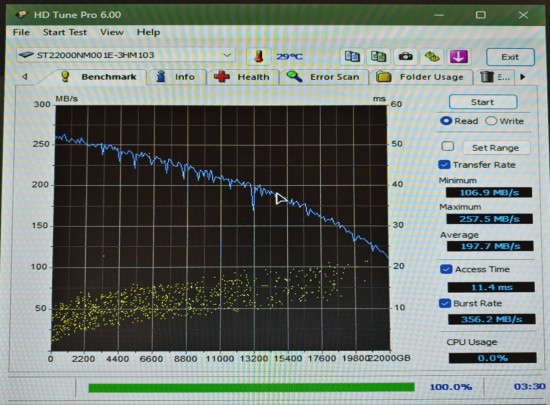Switch to the Health tab
The image size is (550, 405).
[x=243, y=77]
